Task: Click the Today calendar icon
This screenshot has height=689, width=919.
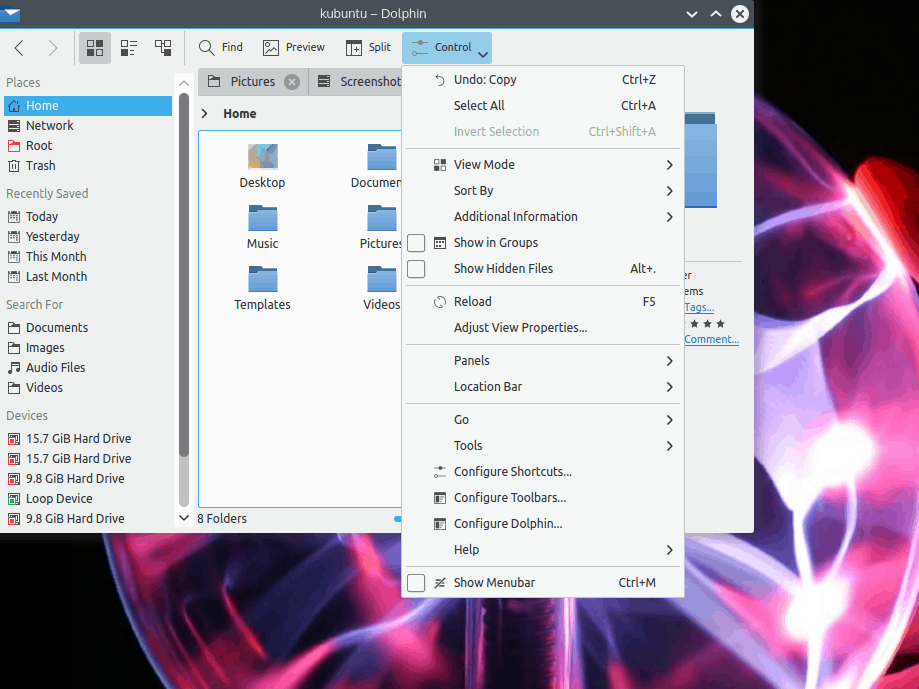Action: point(14,217)
